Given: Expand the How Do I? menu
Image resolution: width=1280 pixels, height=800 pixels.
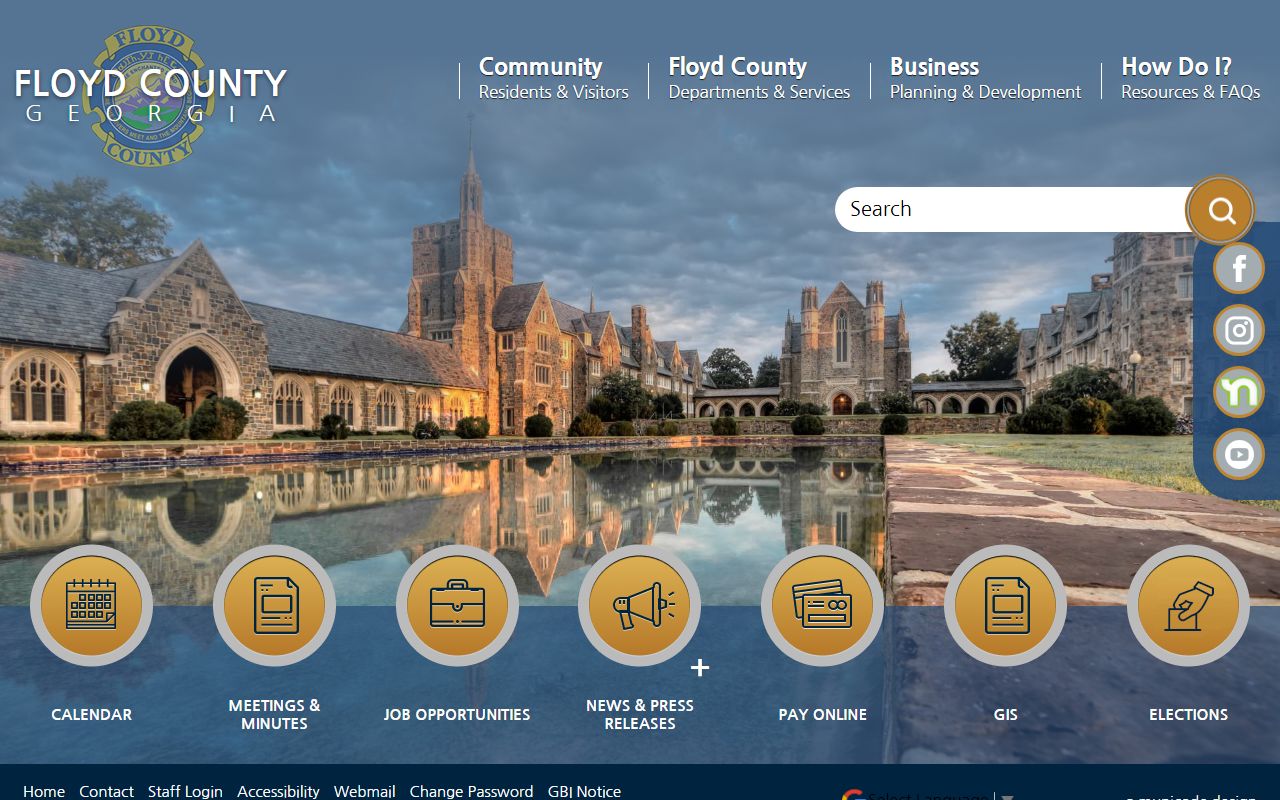Looking at the screenshot, I should (x=1190, y=78).
